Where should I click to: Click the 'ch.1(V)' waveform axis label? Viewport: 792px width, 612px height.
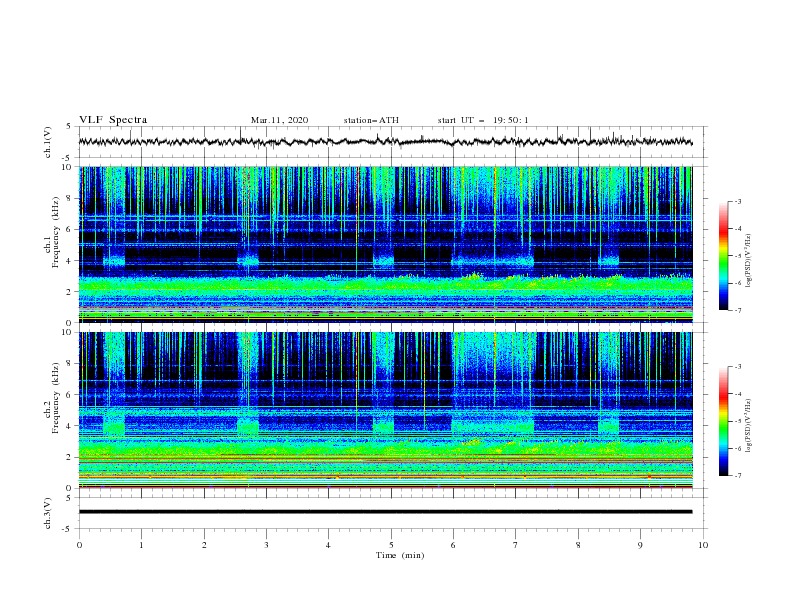tap(48, 142)
